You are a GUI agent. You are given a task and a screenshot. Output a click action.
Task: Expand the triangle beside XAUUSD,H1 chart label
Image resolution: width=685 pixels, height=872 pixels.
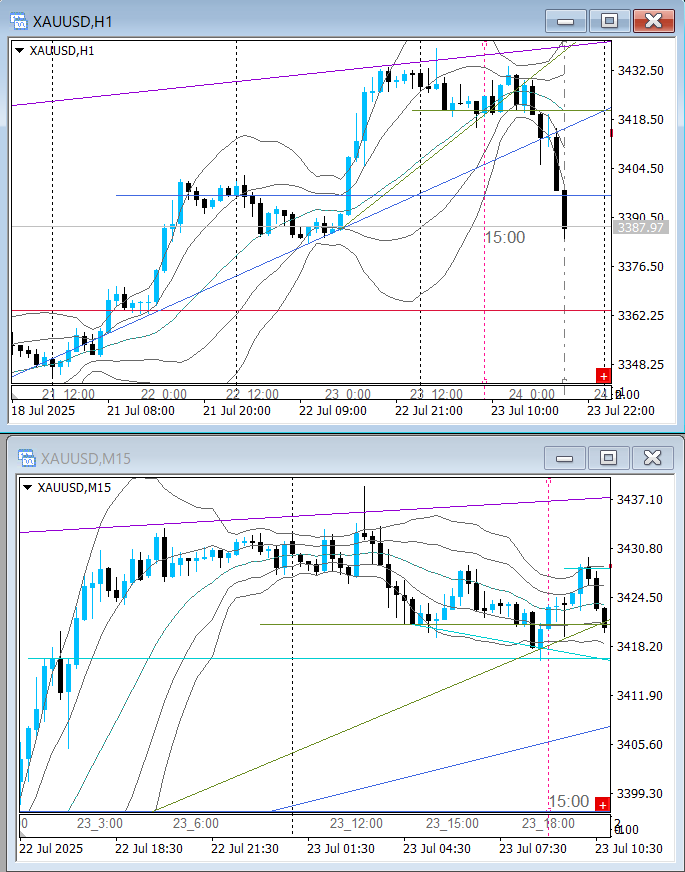coord(20,49)
